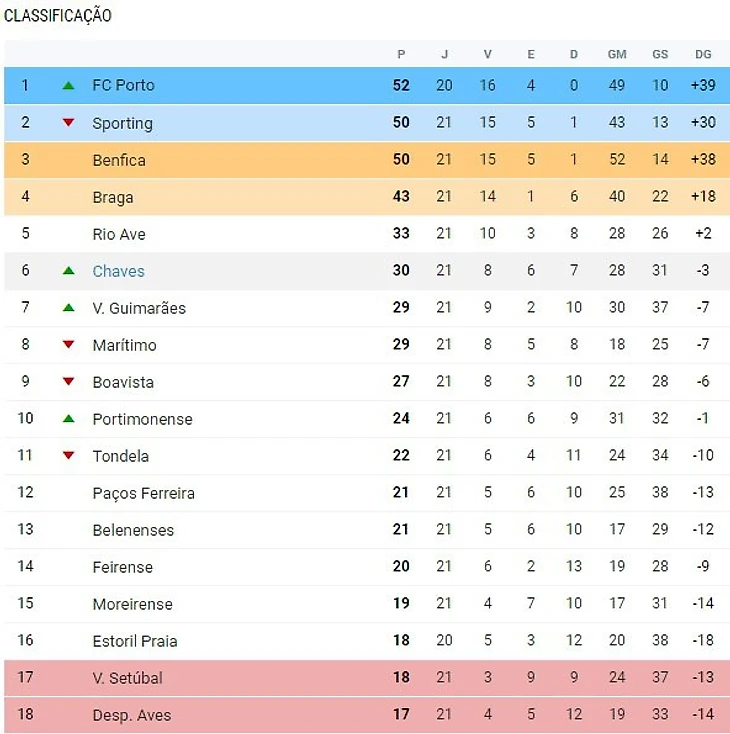Click the green arrow next to V. Guimarães
Image resolution: width=730 pixels, height=734 pixels.
coord(68,308)
